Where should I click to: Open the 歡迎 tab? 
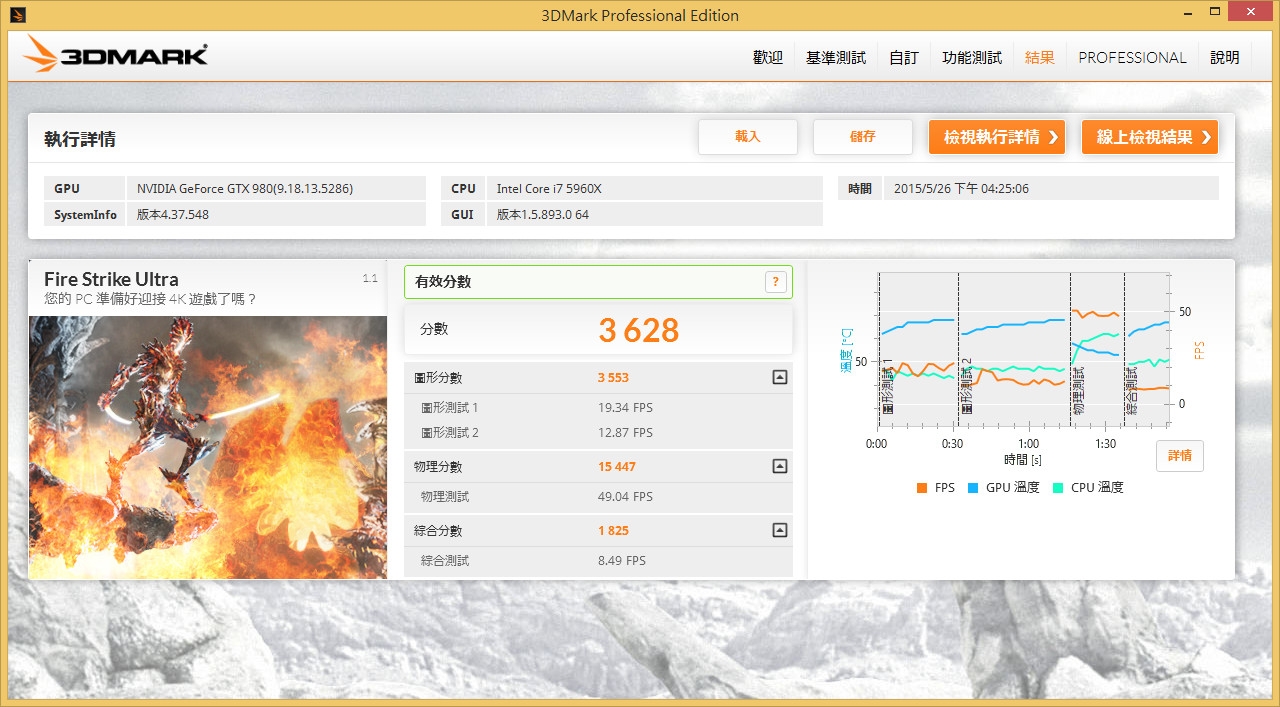click(768, 57)
